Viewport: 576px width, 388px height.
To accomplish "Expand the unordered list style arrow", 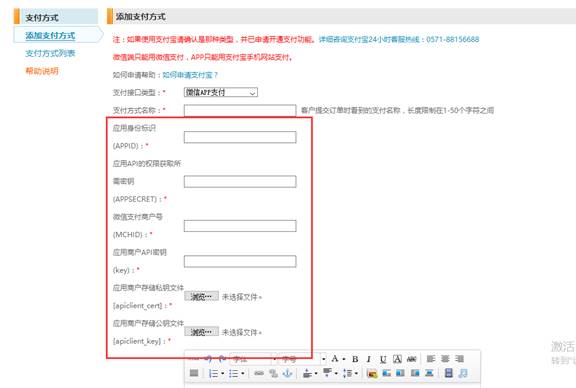I will click(x=243, y=373).
